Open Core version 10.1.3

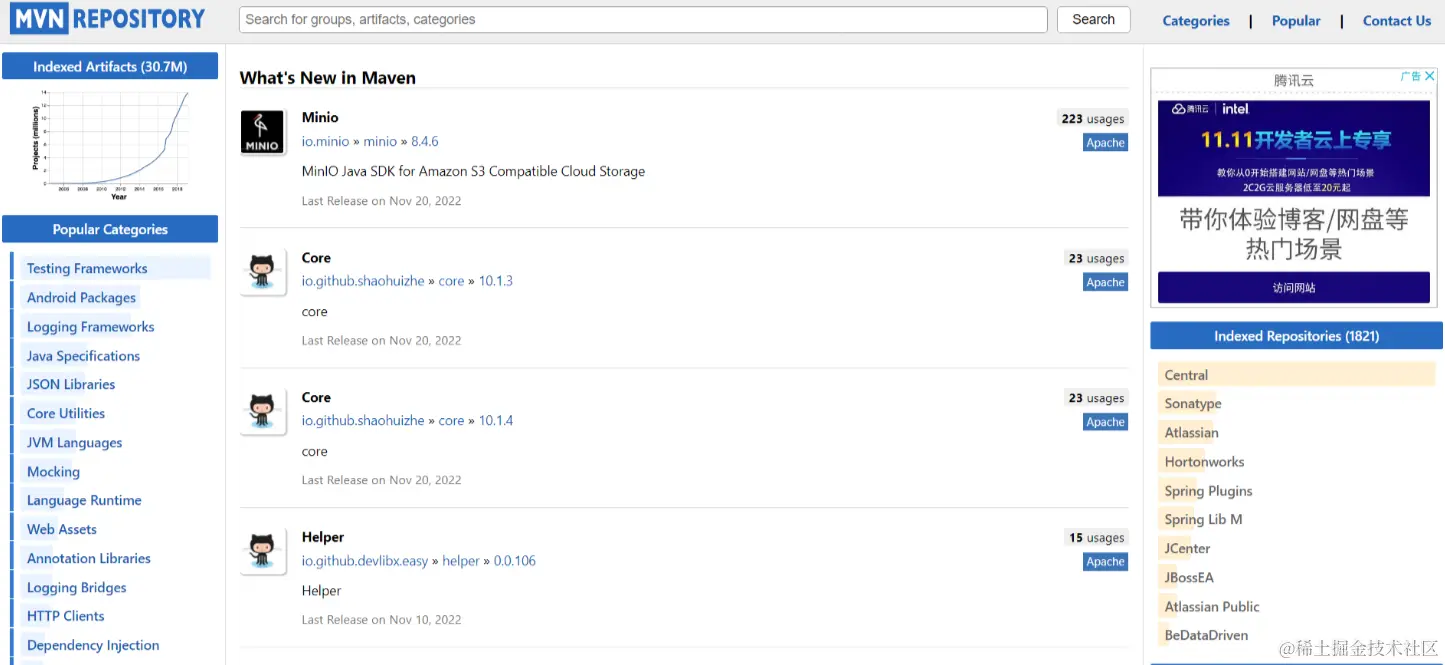coord(496,281)
